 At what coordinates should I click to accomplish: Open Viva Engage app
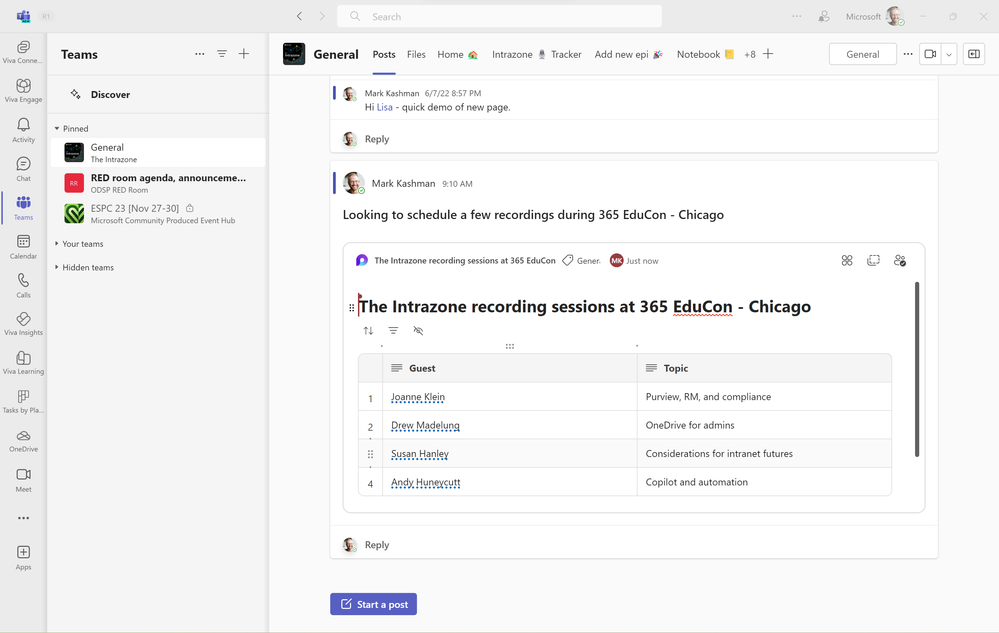point(23,90)
